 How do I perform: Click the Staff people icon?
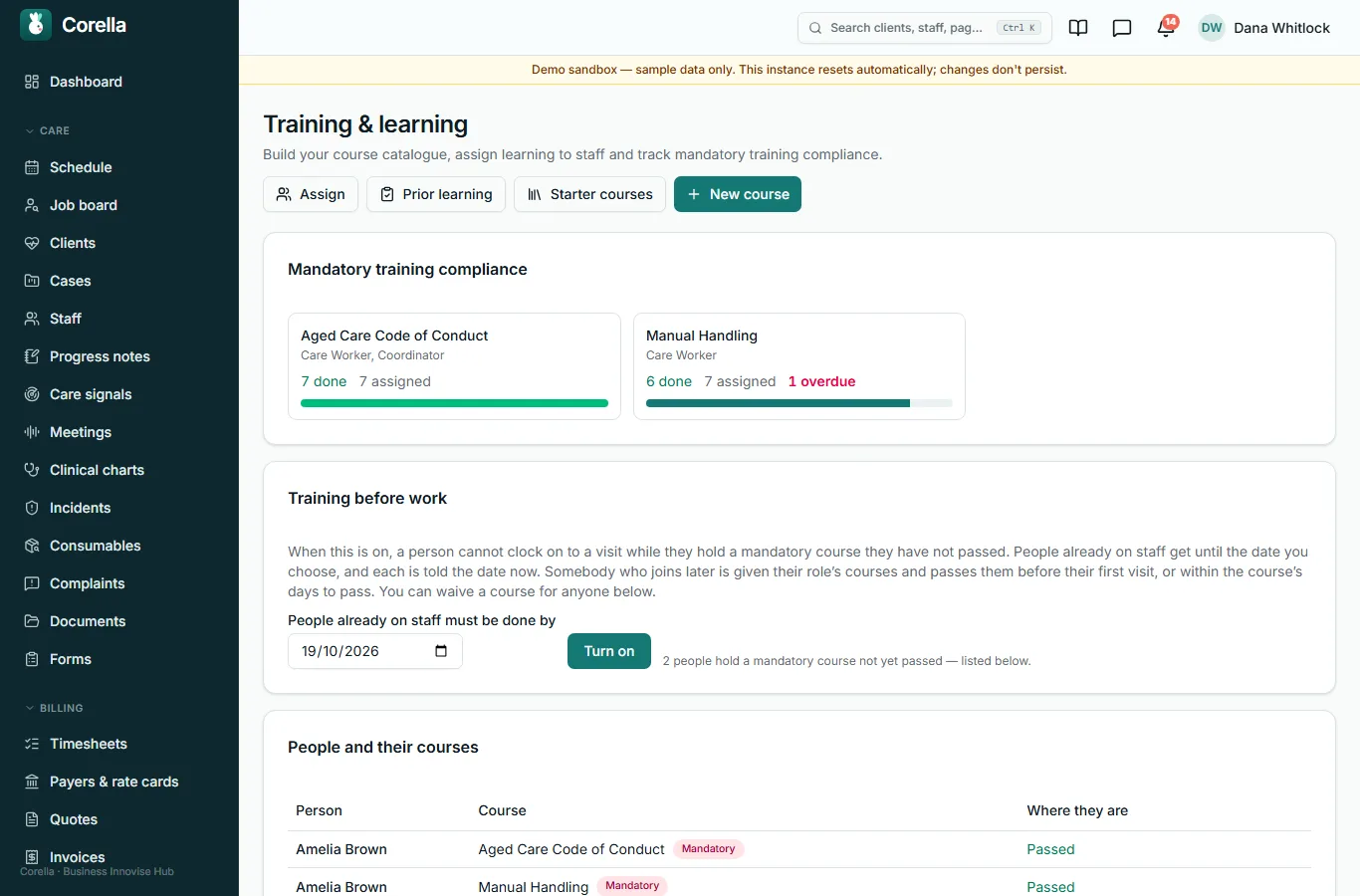32,319
